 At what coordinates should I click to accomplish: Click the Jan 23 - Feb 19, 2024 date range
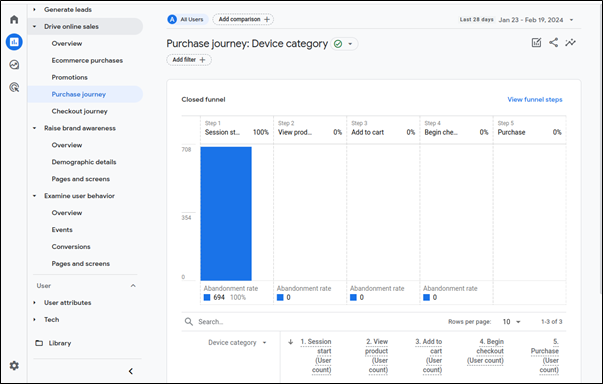pos(531,20)
